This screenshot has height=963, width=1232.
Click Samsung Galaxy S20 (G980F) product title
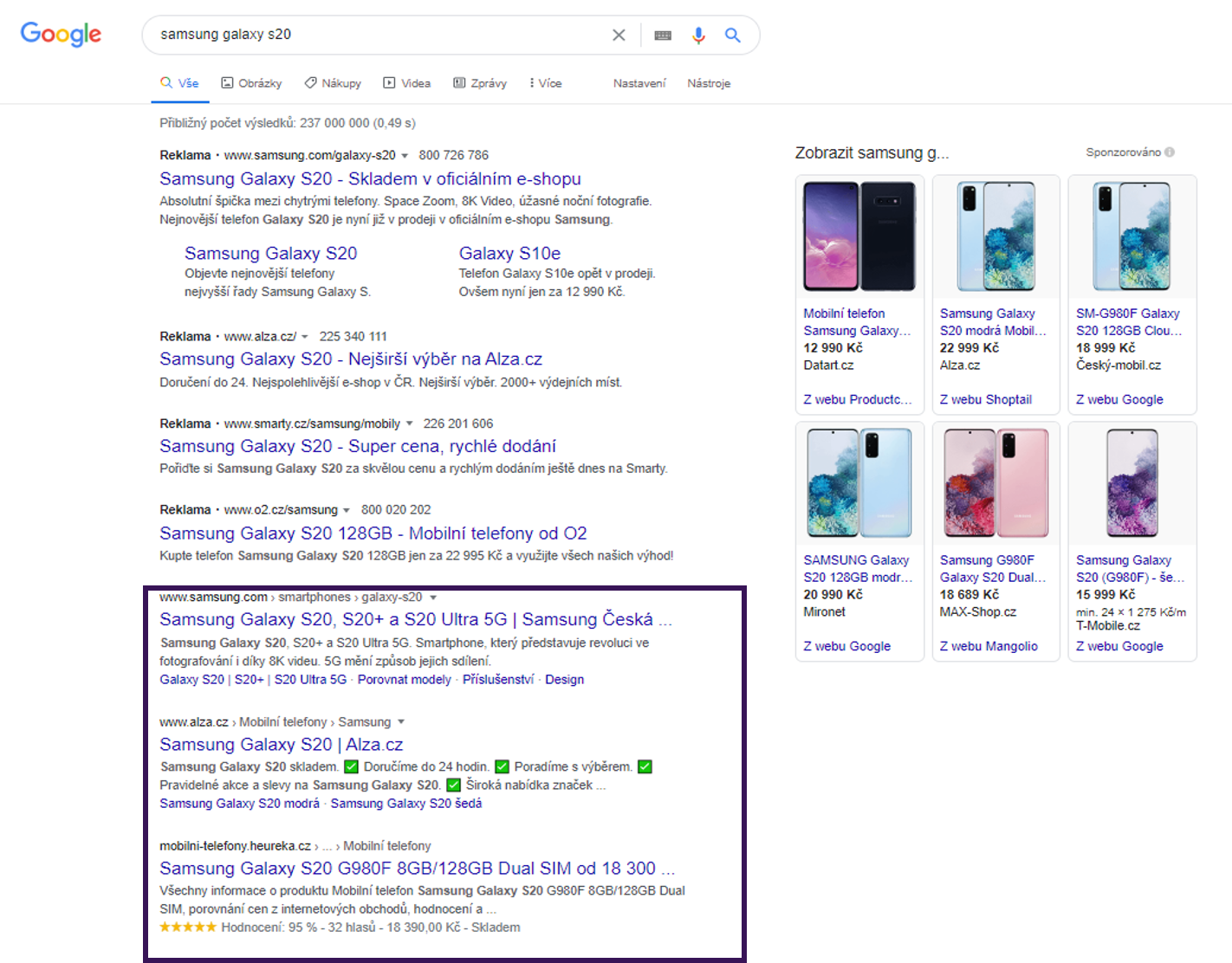point(1129,569)
